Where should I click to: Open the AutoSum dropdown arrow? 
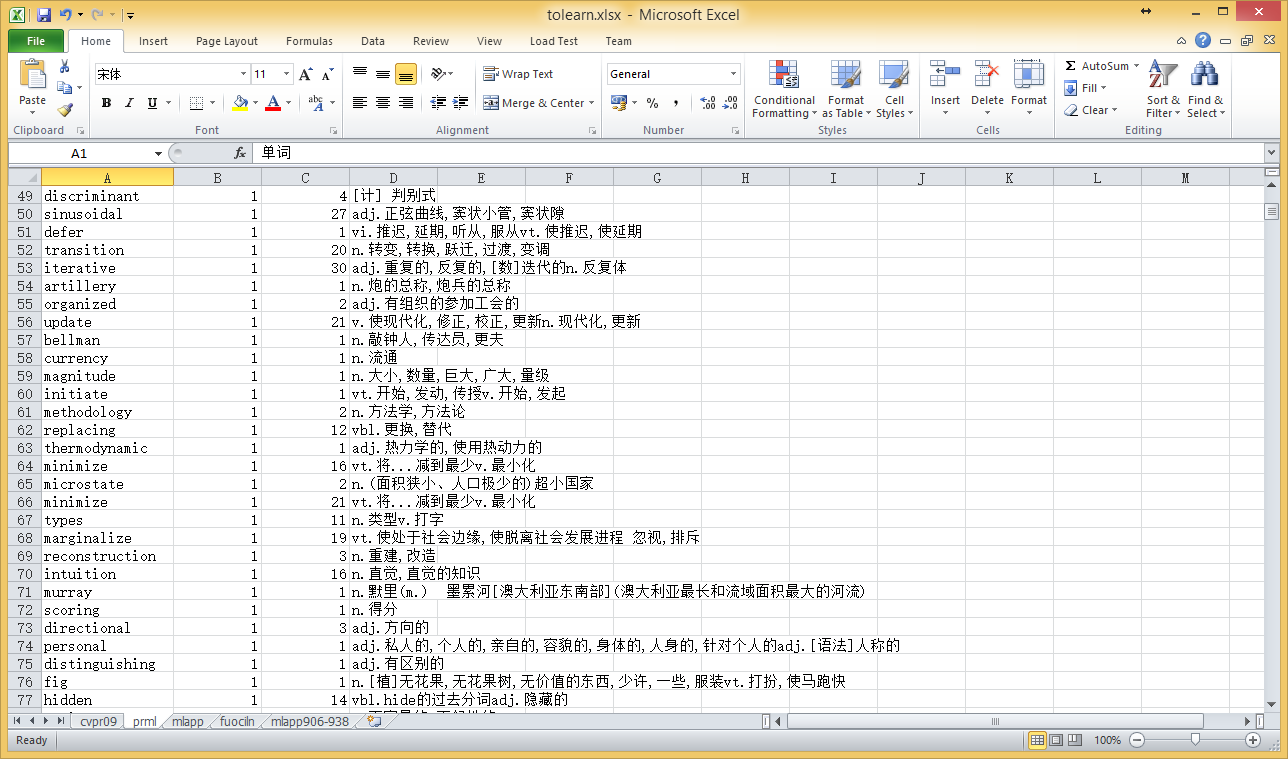pos(1136,66)
